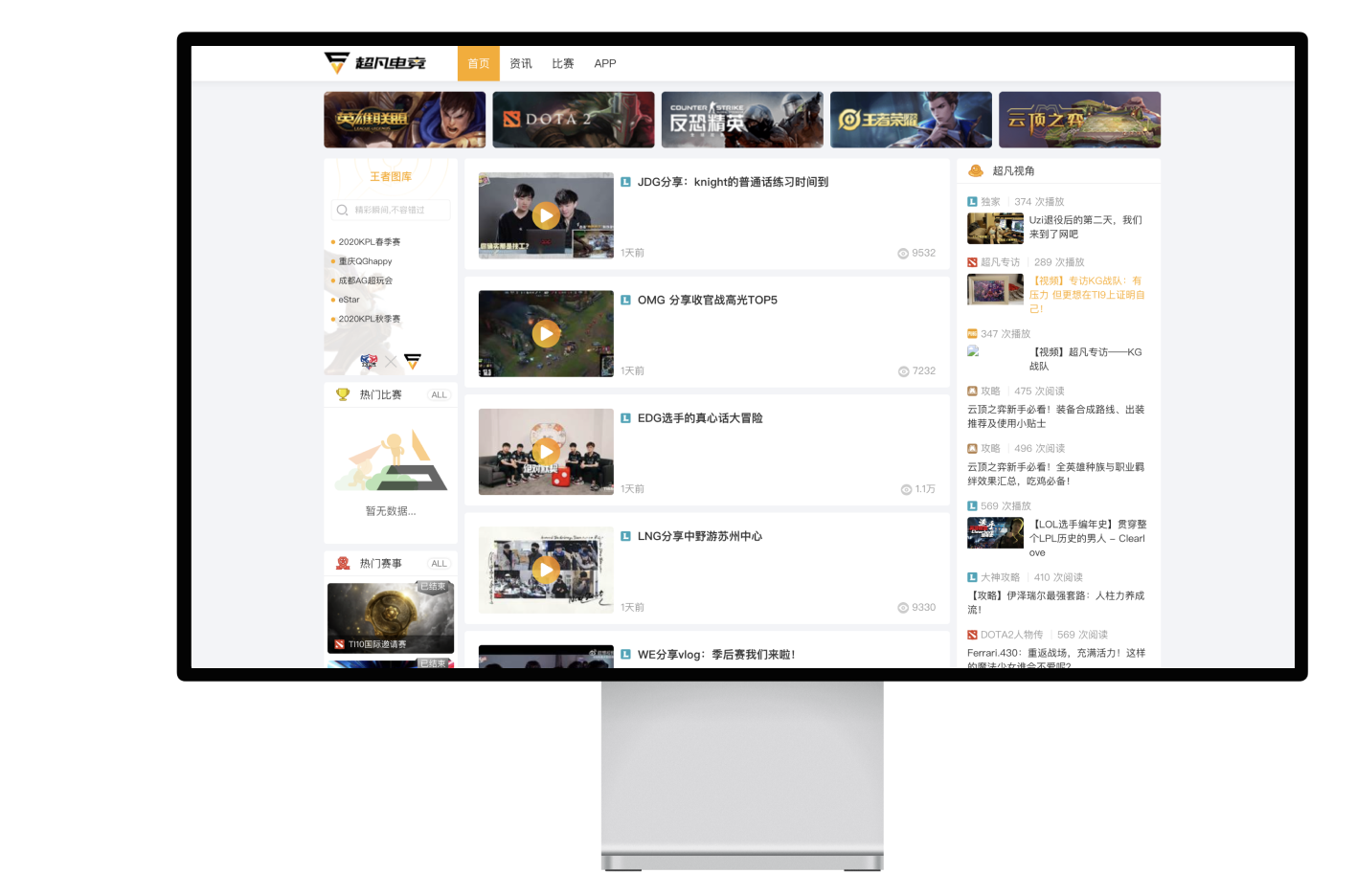This screenshot has height=896, width=1356.
Task: Click the red icon beside 热门赛事
Action: pos(343,563)
